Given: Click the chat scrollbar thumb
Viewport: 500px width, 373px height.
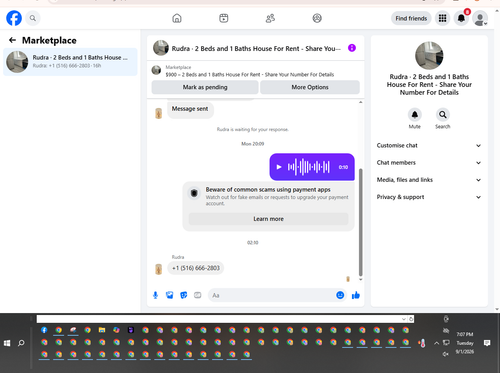Looking at the screenshot, I should pos(360,222).
